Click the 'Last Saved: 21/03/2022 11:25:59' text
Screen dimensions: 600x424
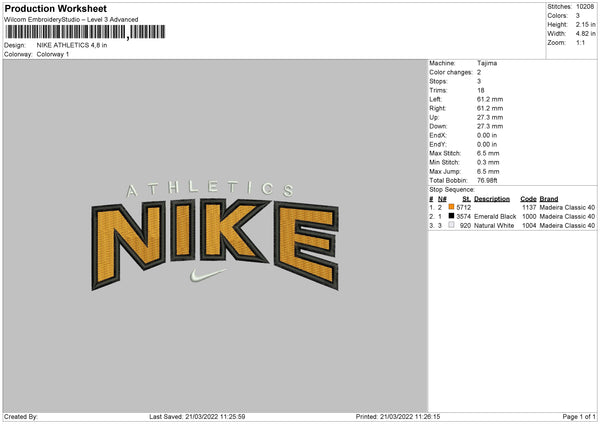pos(197,417)
